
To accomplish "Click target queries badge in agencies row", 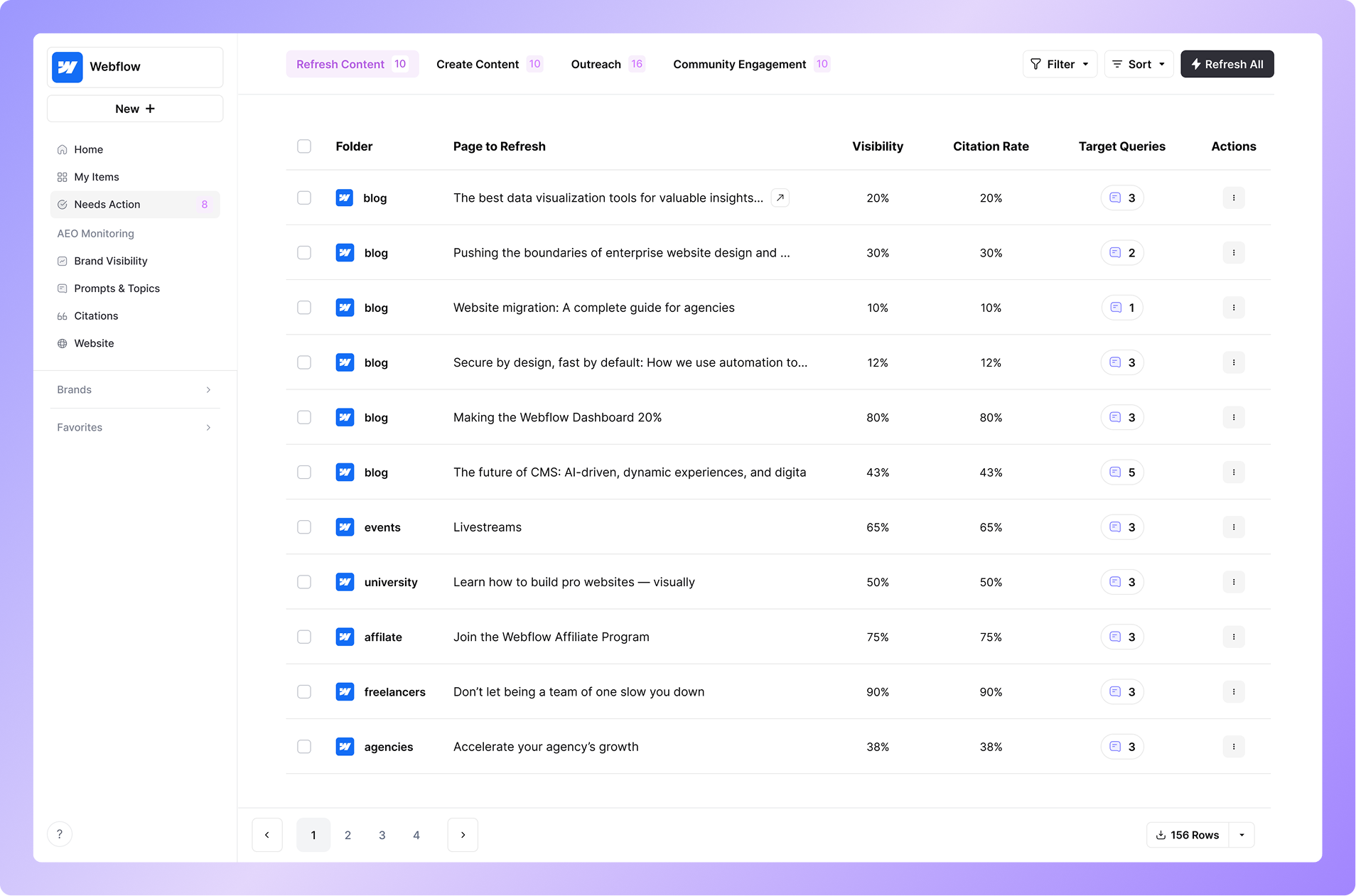I will click(1122, 747).
